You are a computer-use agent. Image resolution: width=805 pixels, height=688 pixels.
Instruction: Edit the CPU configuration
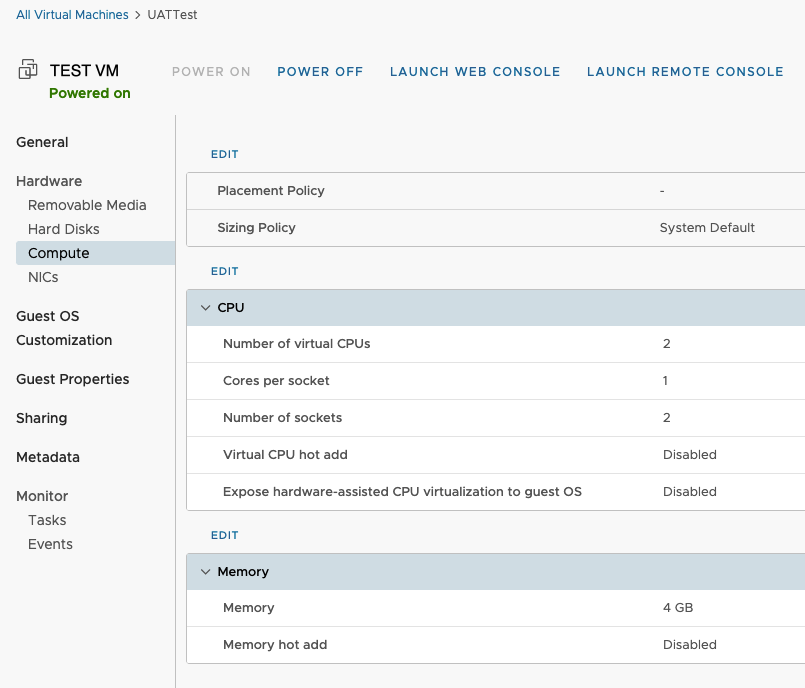(x=224, y=271)
